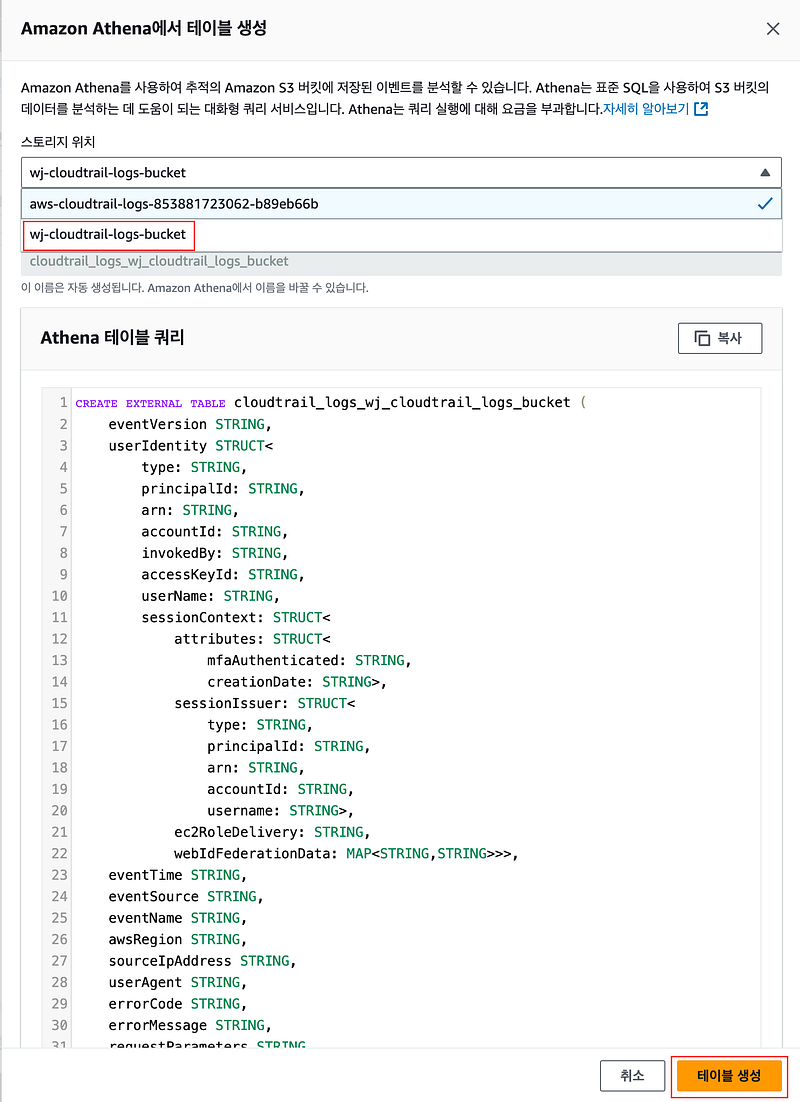Click webIdFederationData MAP line
The height and width of the screenshot is (1102, 800).
[346, 853]
